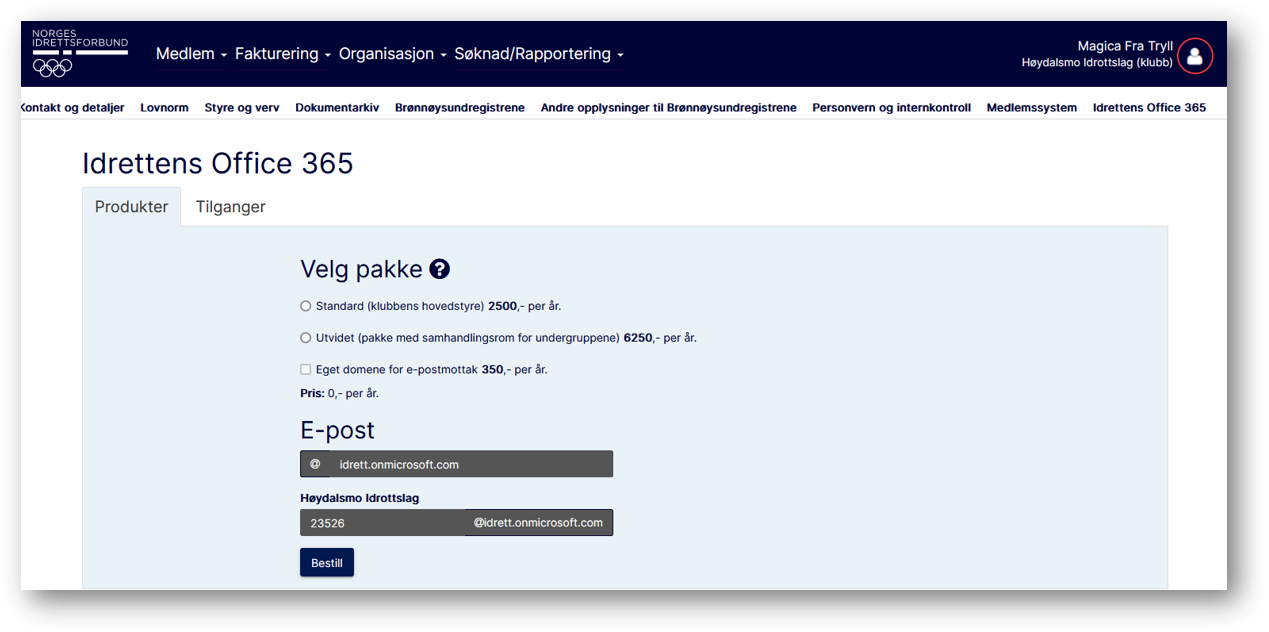Viewport: 1269px width, 632px height.
Task: Click the Idrettens Office 365 page heading
Action: [x=218, y=163]
